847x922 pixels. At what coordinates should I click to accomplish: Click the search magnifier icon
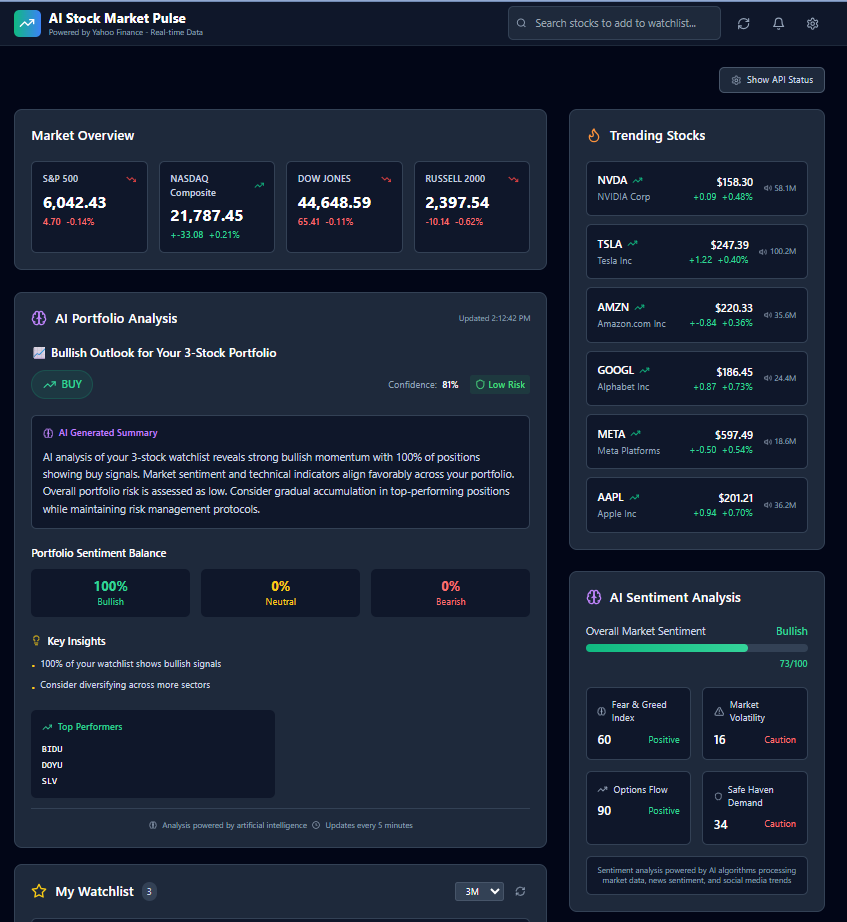point(521,24)
